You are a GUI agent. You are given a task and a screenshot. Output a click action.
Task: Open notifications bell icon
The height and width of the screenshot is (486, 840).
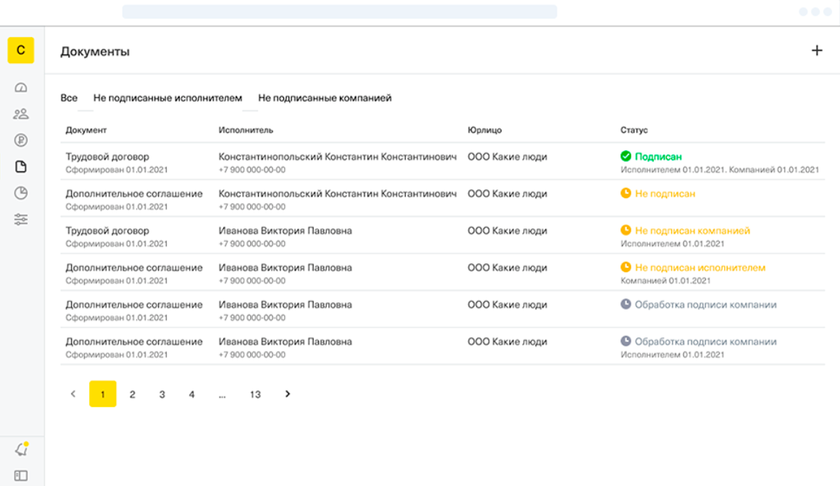click(21, 449)
